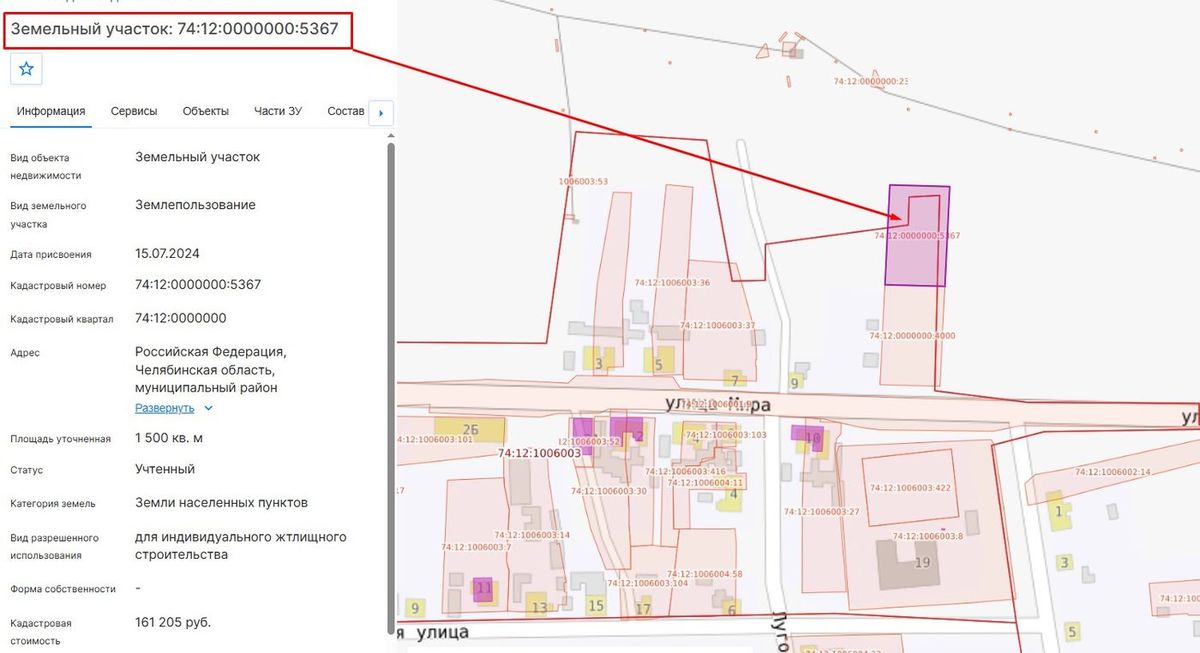This screenshot has height=653, width=1200.
Task: Click the cadastral cost 161 205 руб.
Action: (173, 622)
